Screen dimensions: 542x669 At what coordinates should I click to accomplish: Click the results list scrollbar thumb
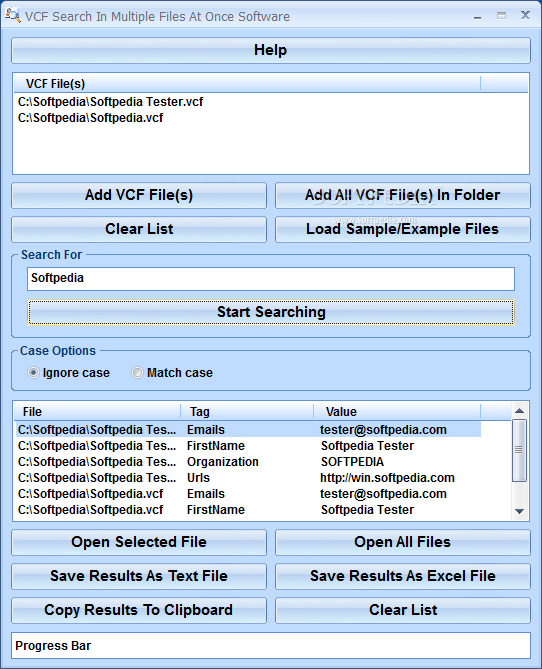[519, 450]
